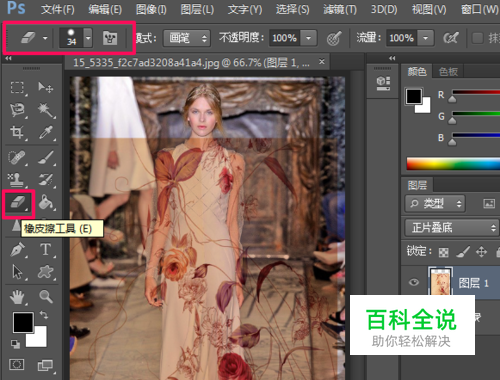This screenshot has height=380, width=500.
Task: Open the 3D panel icon in dock
Action: pyautogui.click(x=383, y=83)
